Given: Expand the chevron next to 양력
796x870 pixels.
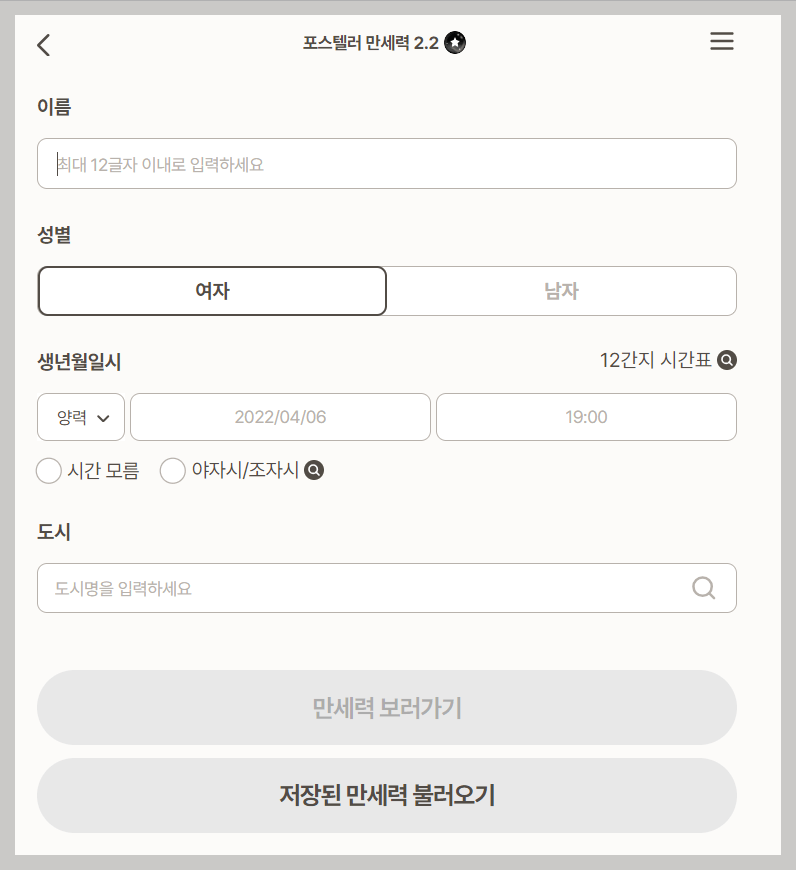Looking at the screenshot, I should point(104,417).
